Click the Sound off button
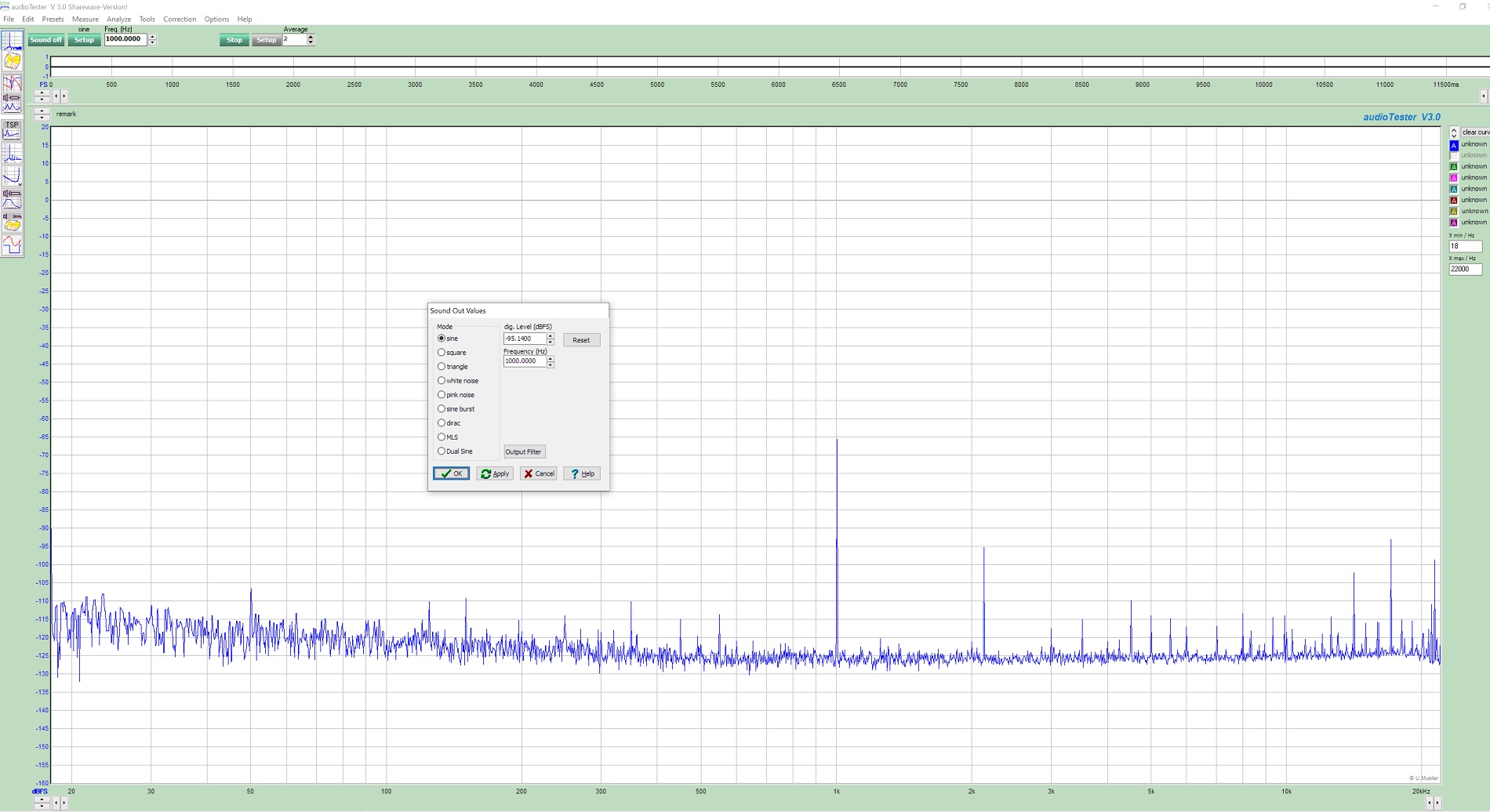 [x=45, y=40]
